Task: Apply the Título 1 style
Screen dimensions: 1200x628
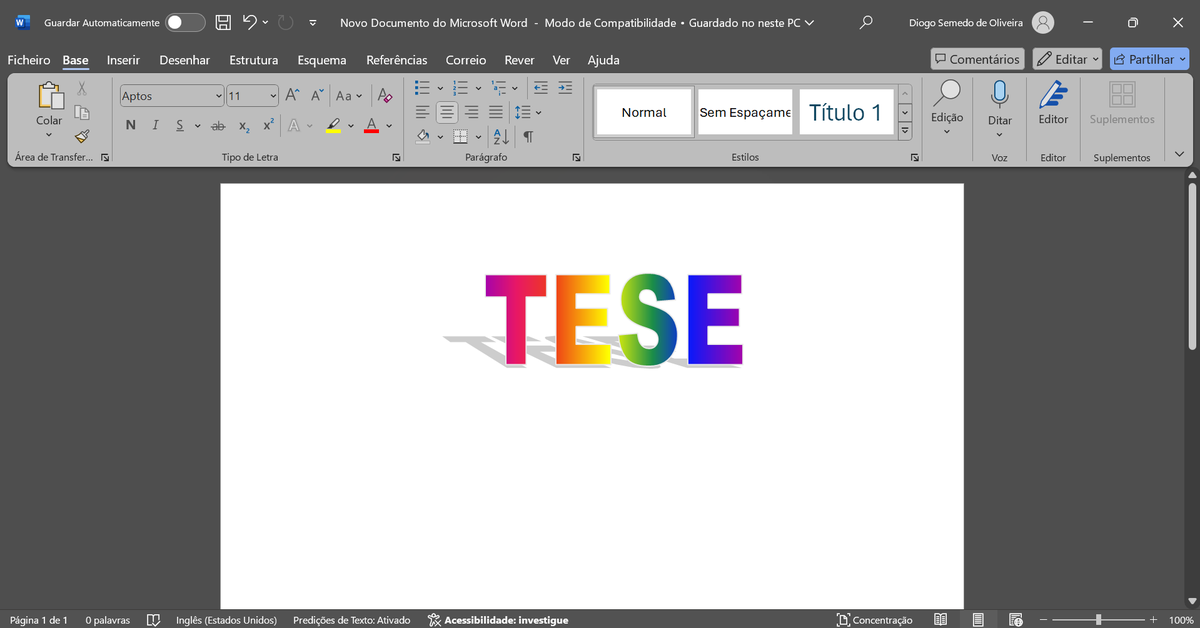Action: pyautogui.click(x=846, y=111)
